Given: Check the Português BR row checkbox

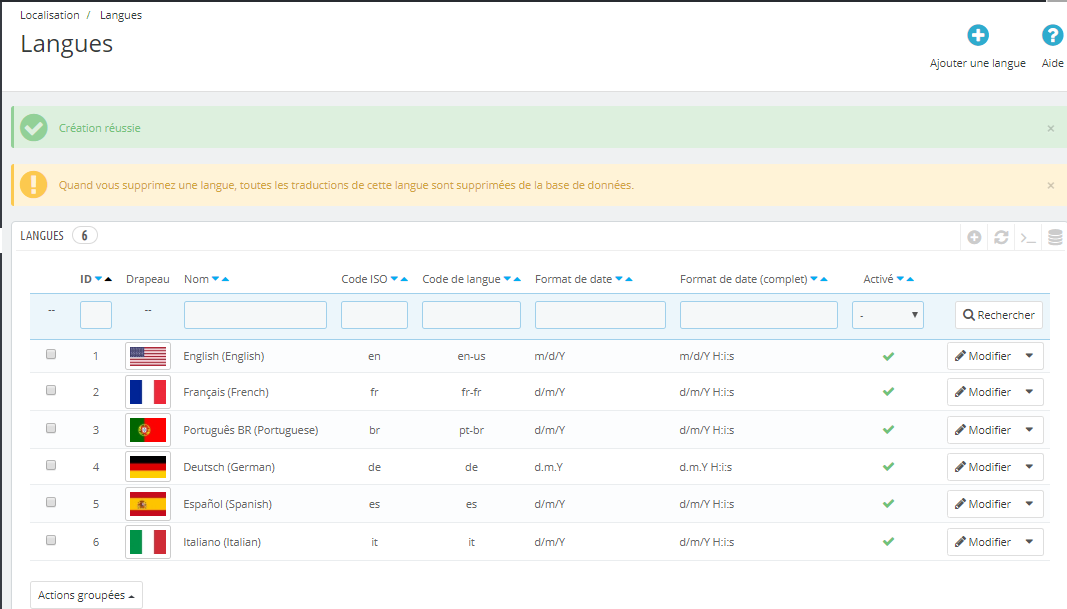Looking at the screenshot, I should (51, 428).
